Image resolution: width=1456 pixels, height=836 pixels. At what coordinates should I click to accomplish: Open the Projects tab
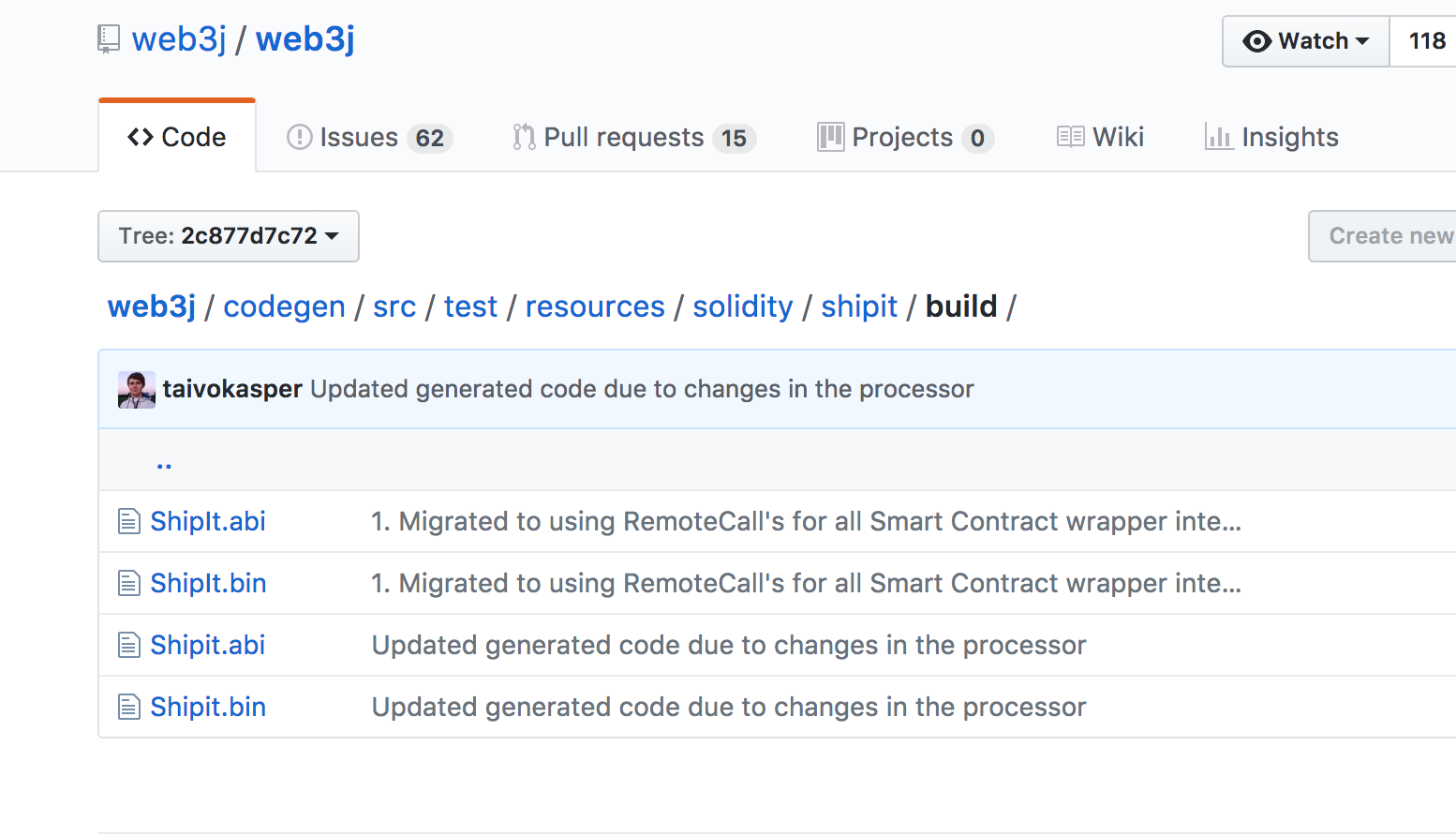(904, 138)
